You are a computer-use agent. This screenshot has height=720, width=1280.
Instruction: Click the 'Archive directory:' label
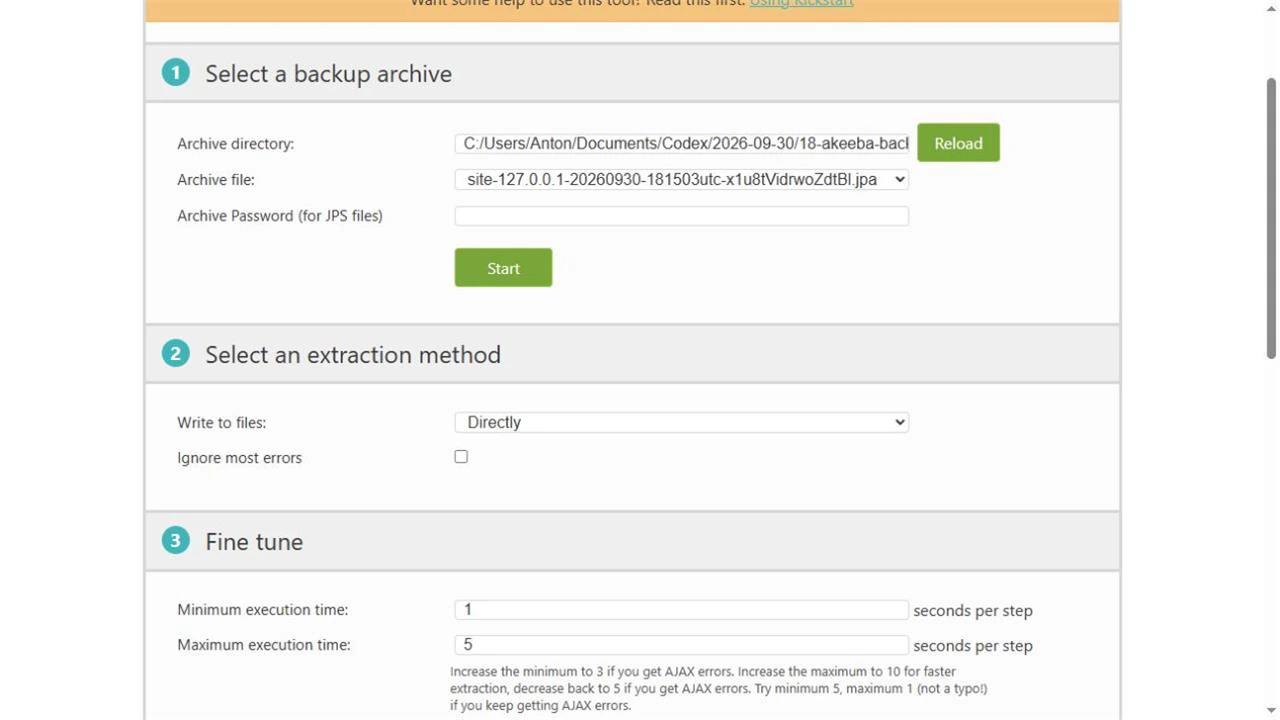point(236,143)
